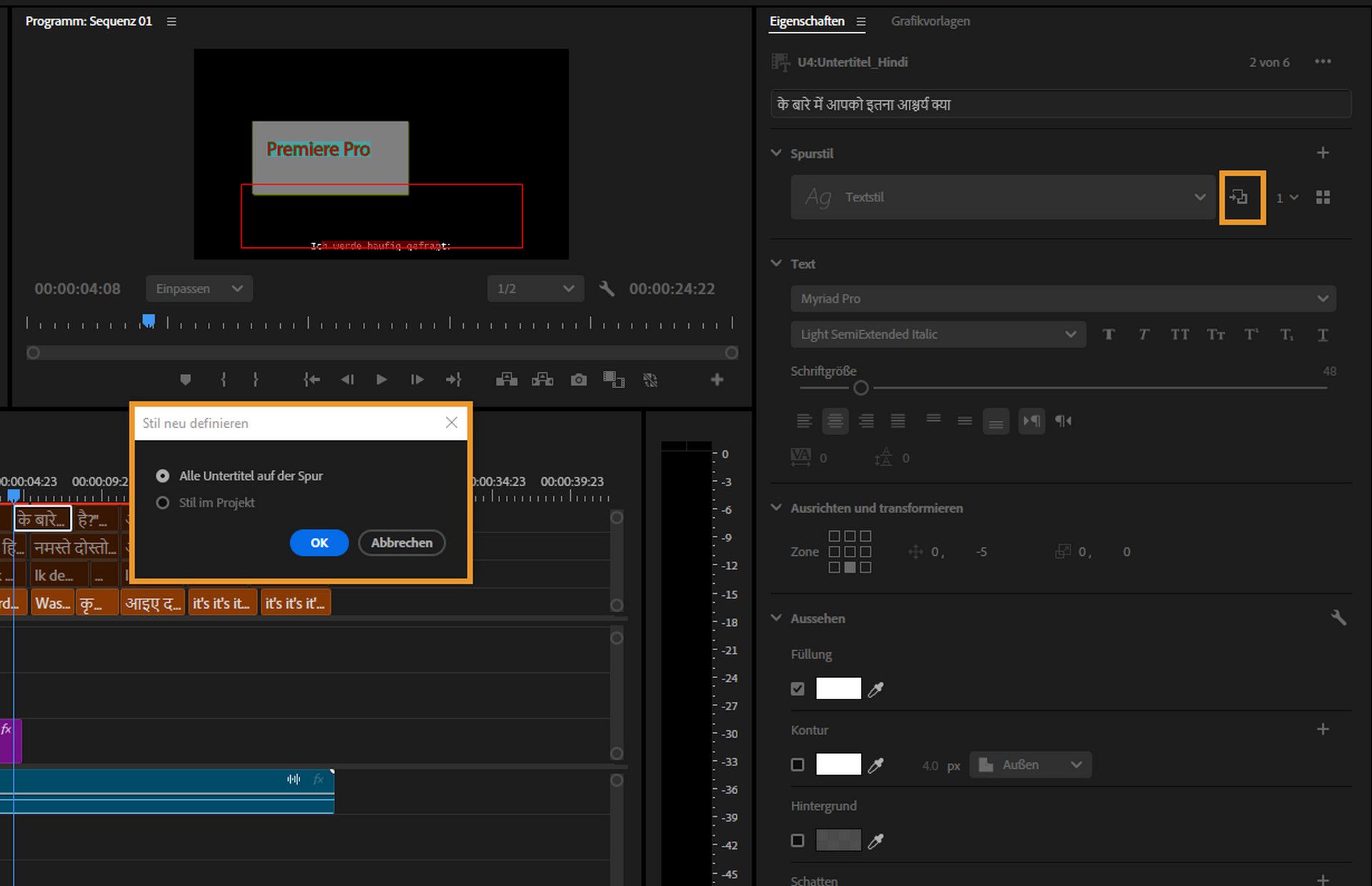Click the underline text style icon
The height and width of the screenshot is (886, 1372).
pos(1322,334)
